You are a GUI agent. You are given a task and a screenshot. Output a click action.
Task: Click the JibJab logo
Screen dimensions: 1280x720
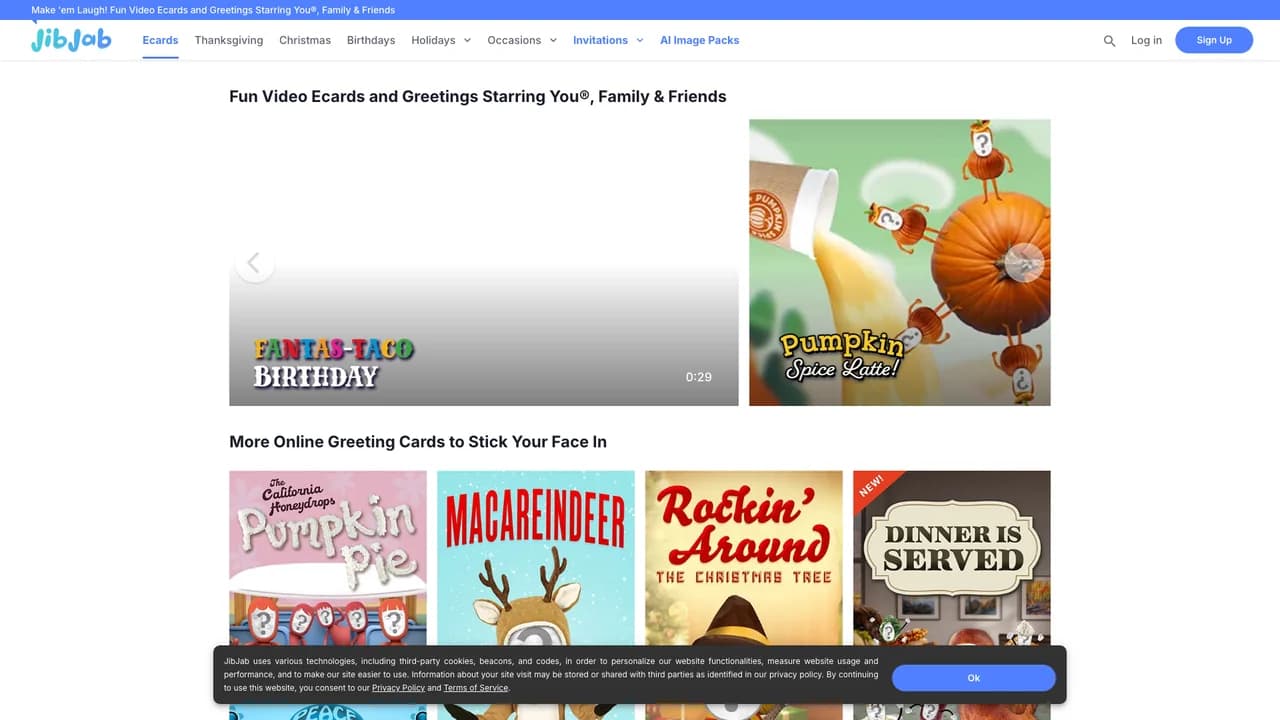point(71,39)
